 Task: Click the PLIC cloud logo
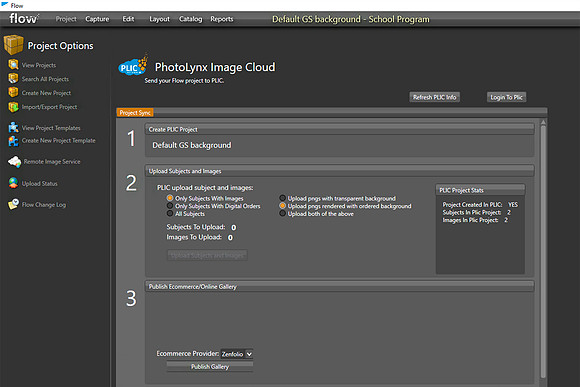(x=133, y=66)
